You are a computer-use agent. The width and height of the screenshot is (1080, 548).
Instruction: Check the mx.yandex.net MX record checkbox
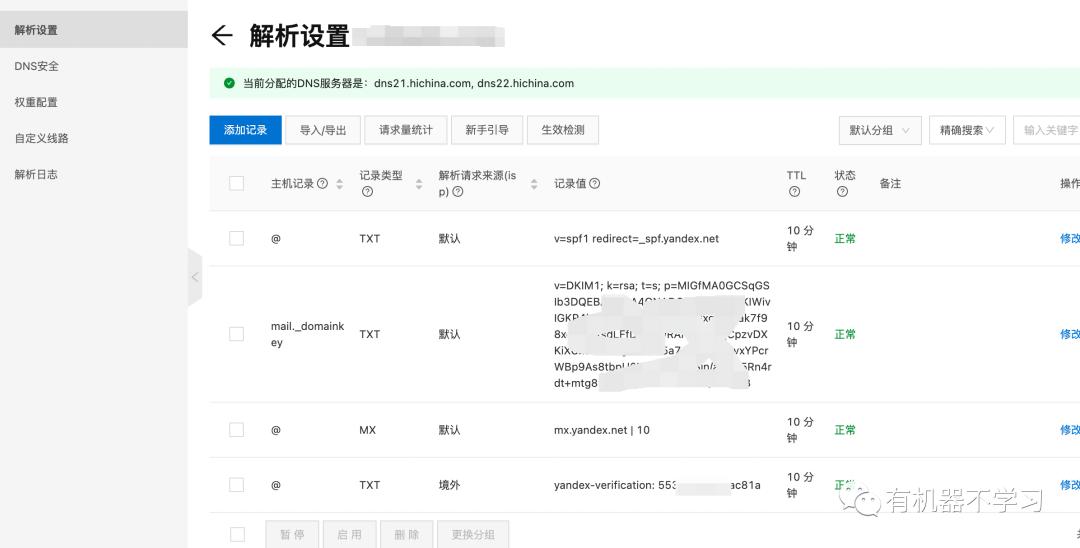click(236, 430)
